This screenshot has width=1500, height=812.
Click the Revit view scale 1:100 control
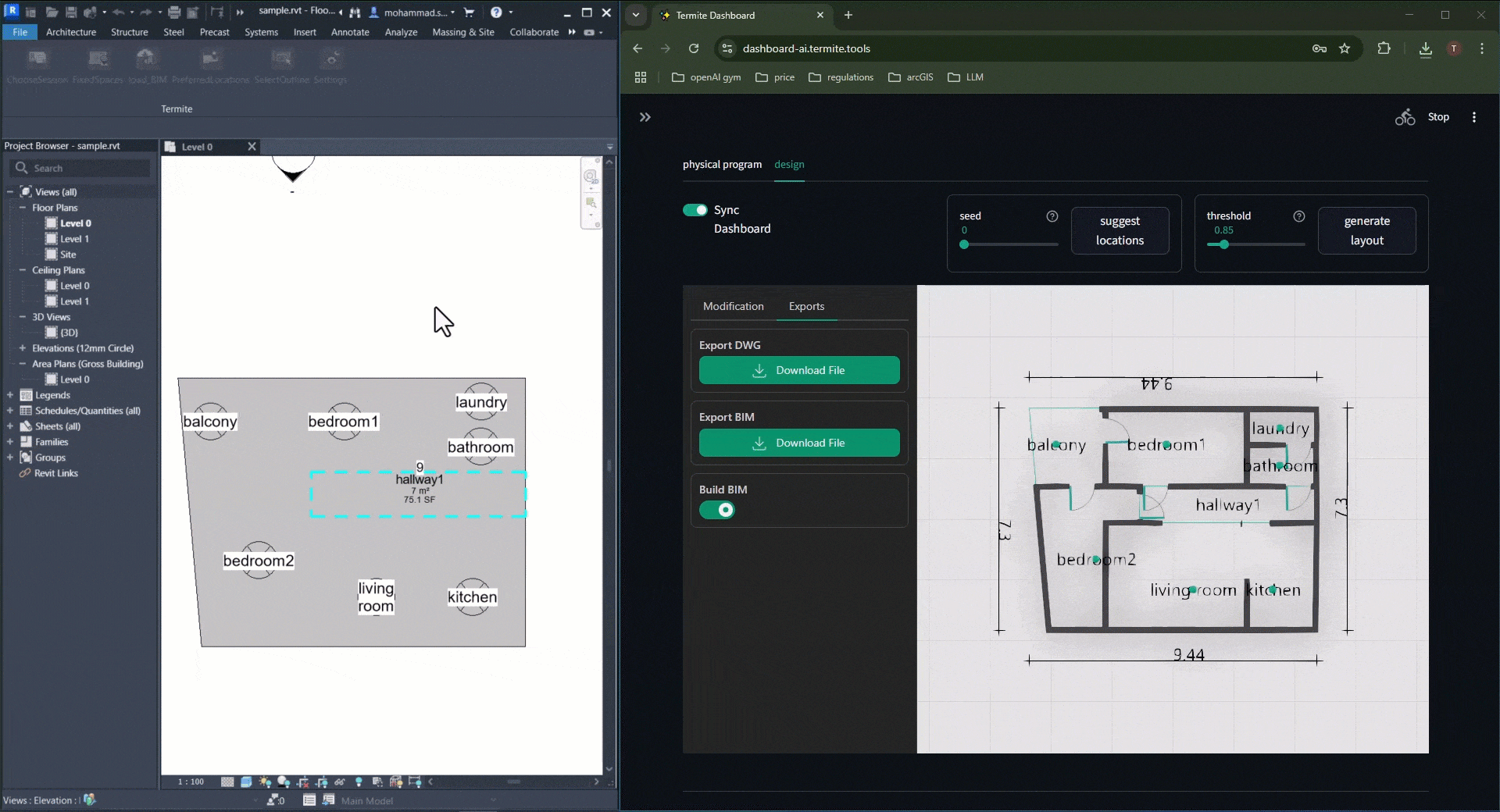tap(191, 782)
